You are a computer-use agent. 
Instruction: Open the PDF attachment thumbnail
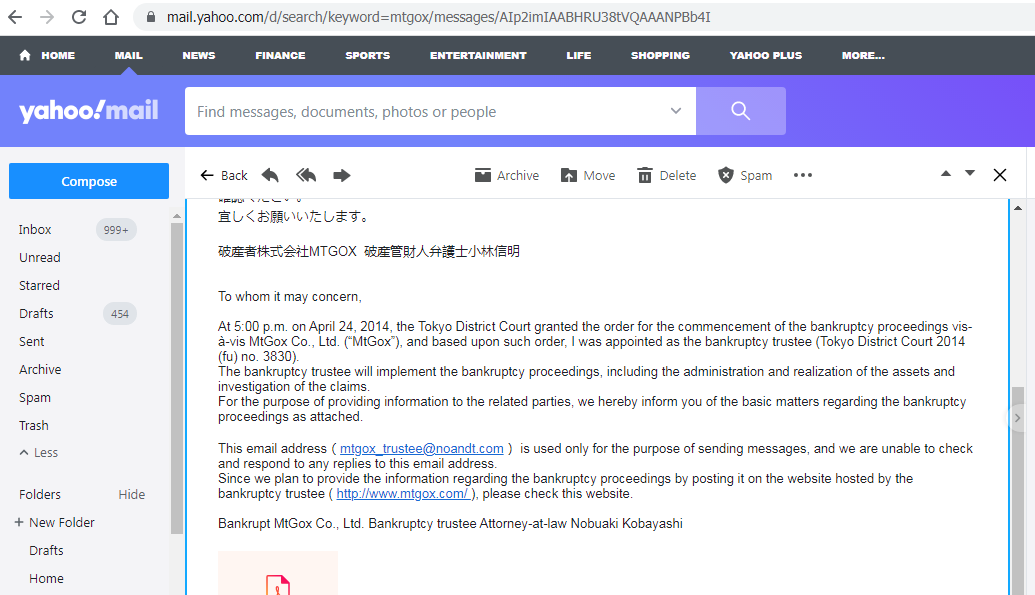[278, 573]
